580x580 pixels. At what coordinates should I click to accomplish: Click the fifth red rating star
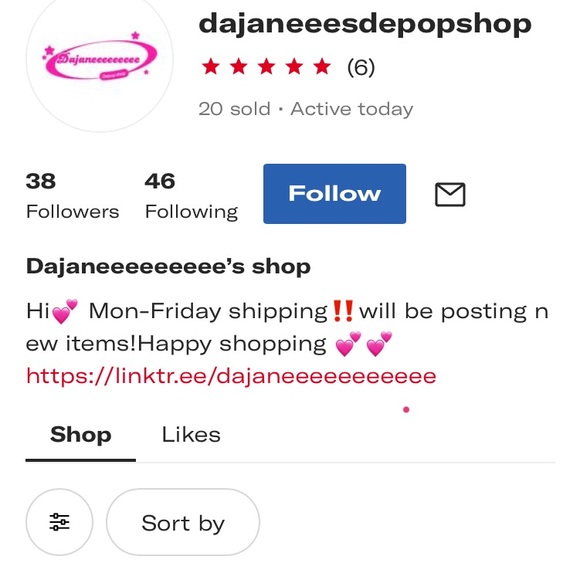(323, 67)
